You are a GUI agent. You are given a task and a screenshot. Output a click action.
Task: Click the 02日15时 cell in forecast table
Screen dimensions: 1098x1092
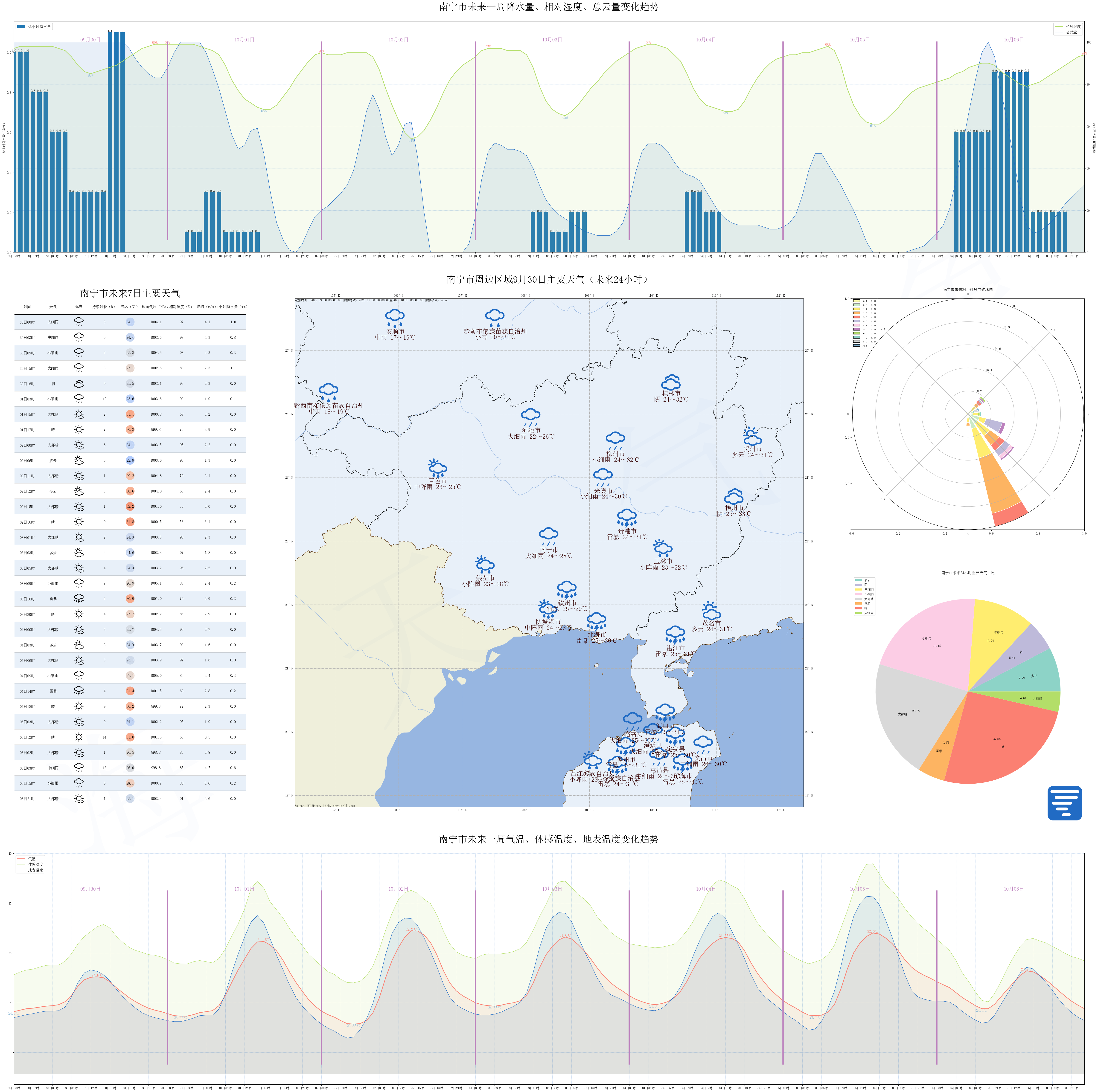27,506
